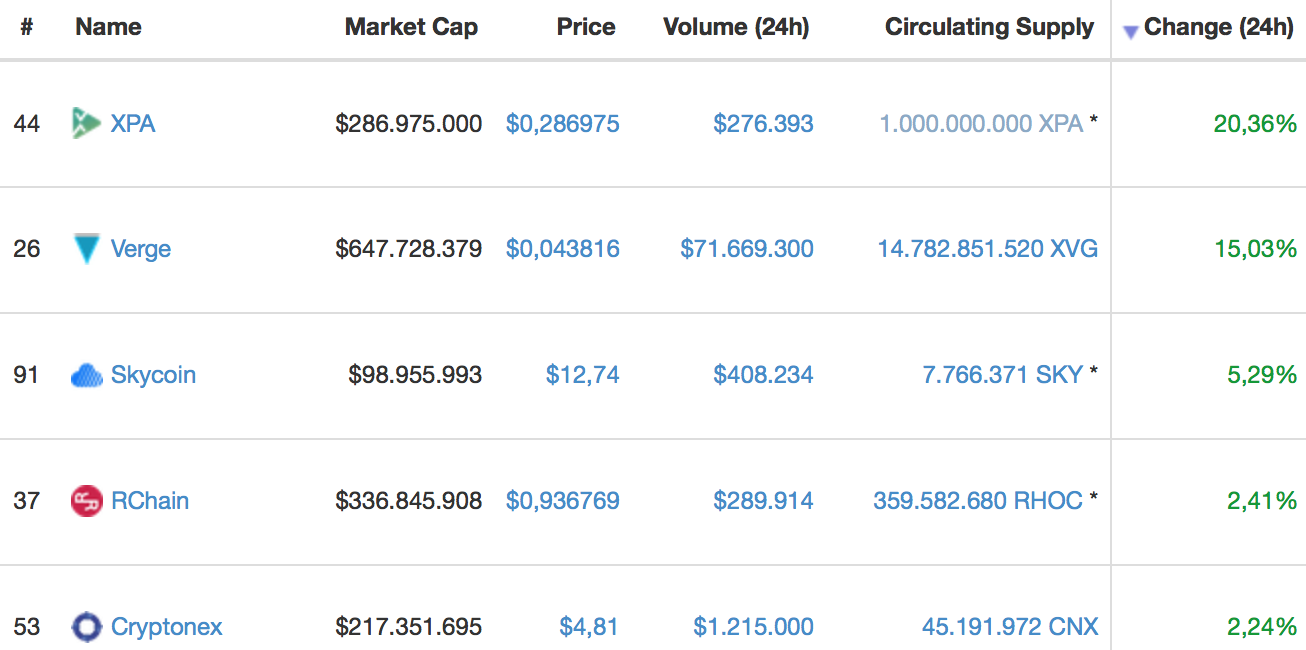Sort coins by Name column
Screen dimensions: 1306x650
point(108,27)
